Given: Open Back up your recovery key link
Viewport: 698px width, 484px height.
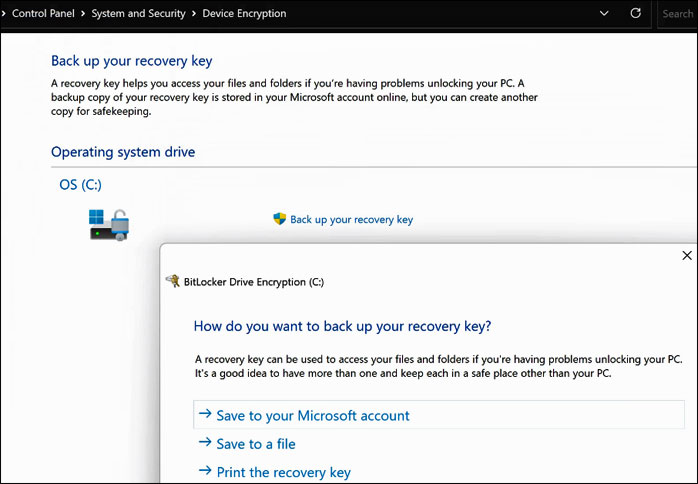Looking at the screenshot, I should (352, 220).
